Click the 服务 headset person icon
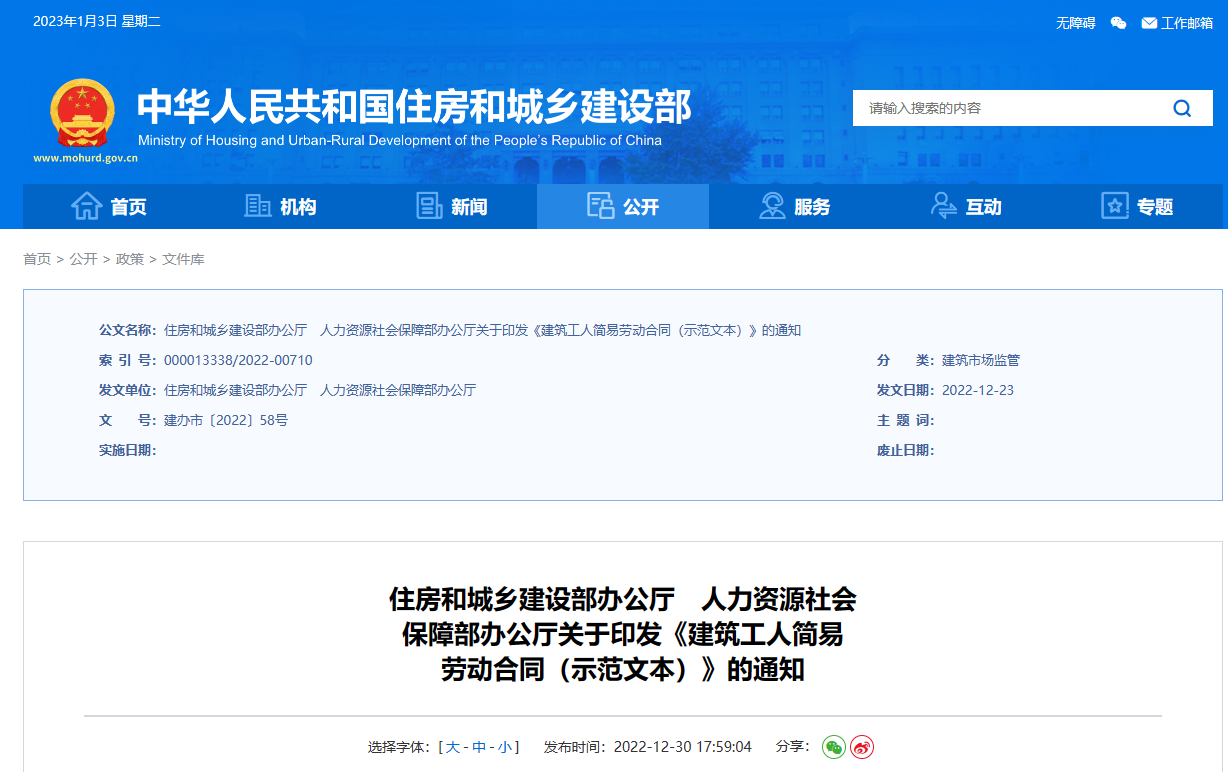 coord(772,206)
